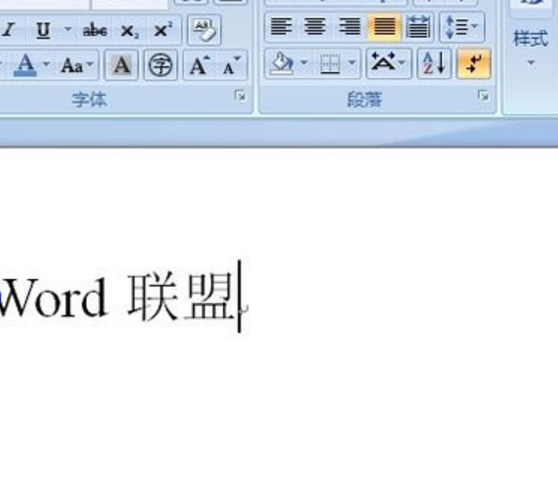This screenshot has height=497, width=558.
Task: Toggle justify alignment
Action: point(384,27)
